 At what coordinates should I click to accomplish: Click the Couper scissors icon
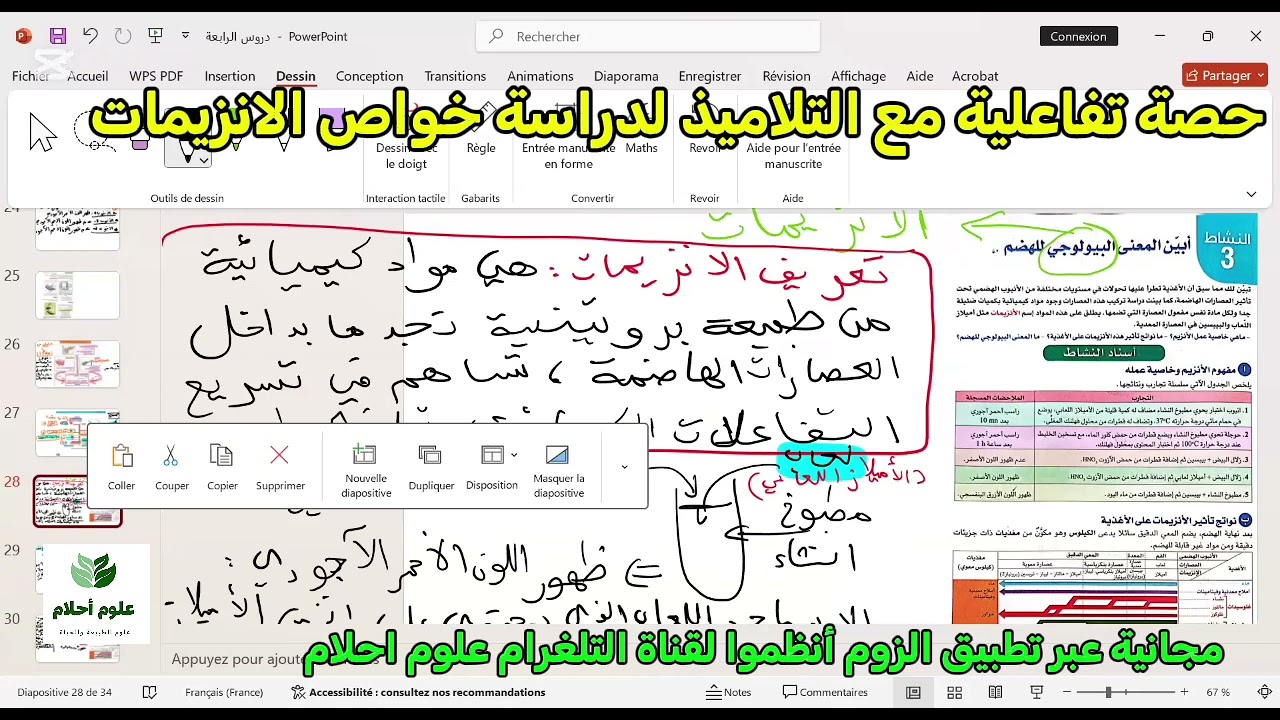[x=171, y=467]
